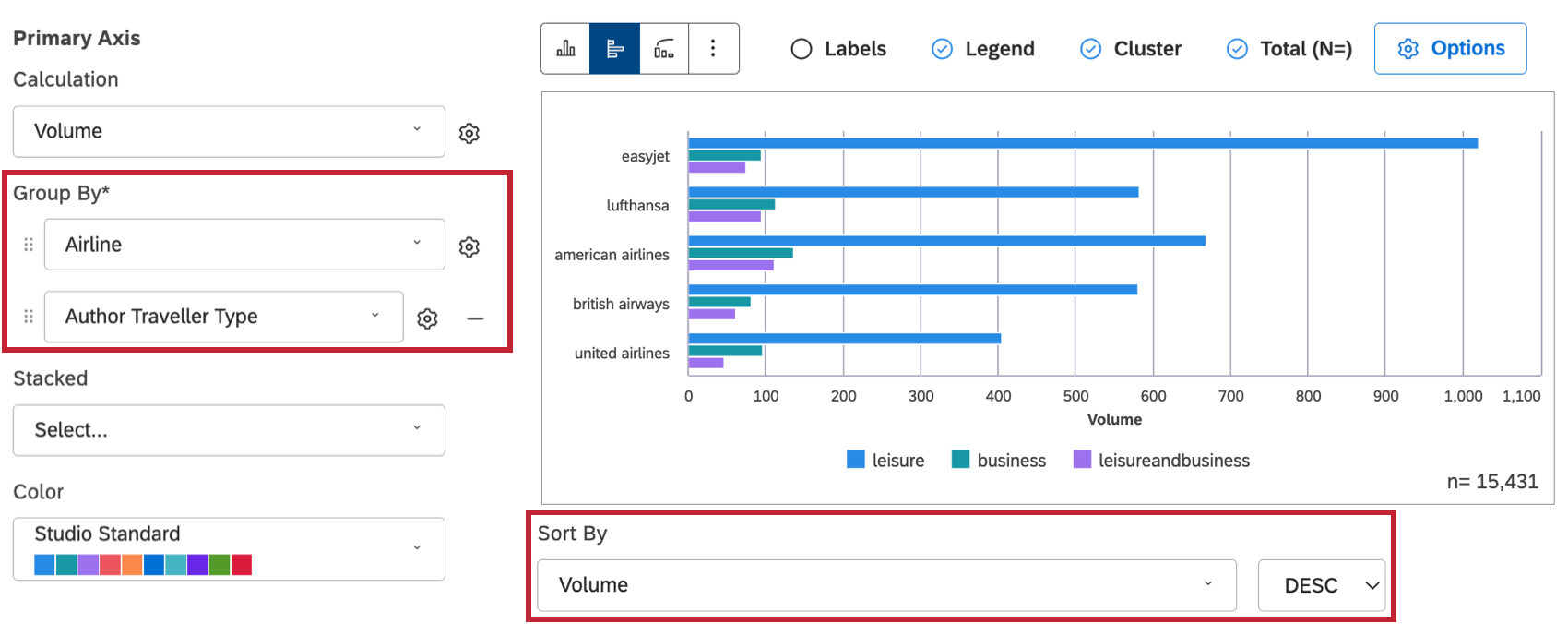Click the american airlines leisure bar

pyautogui.click(x=946, y=241)
